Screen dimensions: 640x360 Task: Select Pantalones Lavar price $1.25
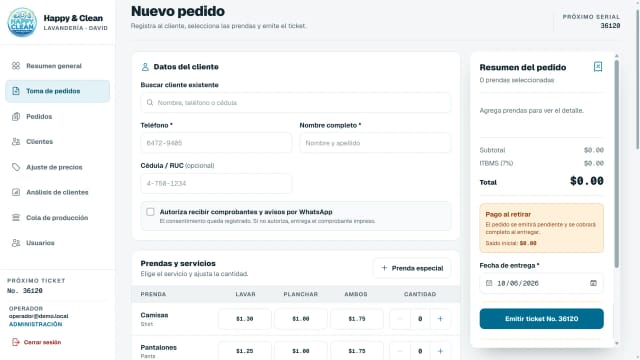[x=244, y=351]
